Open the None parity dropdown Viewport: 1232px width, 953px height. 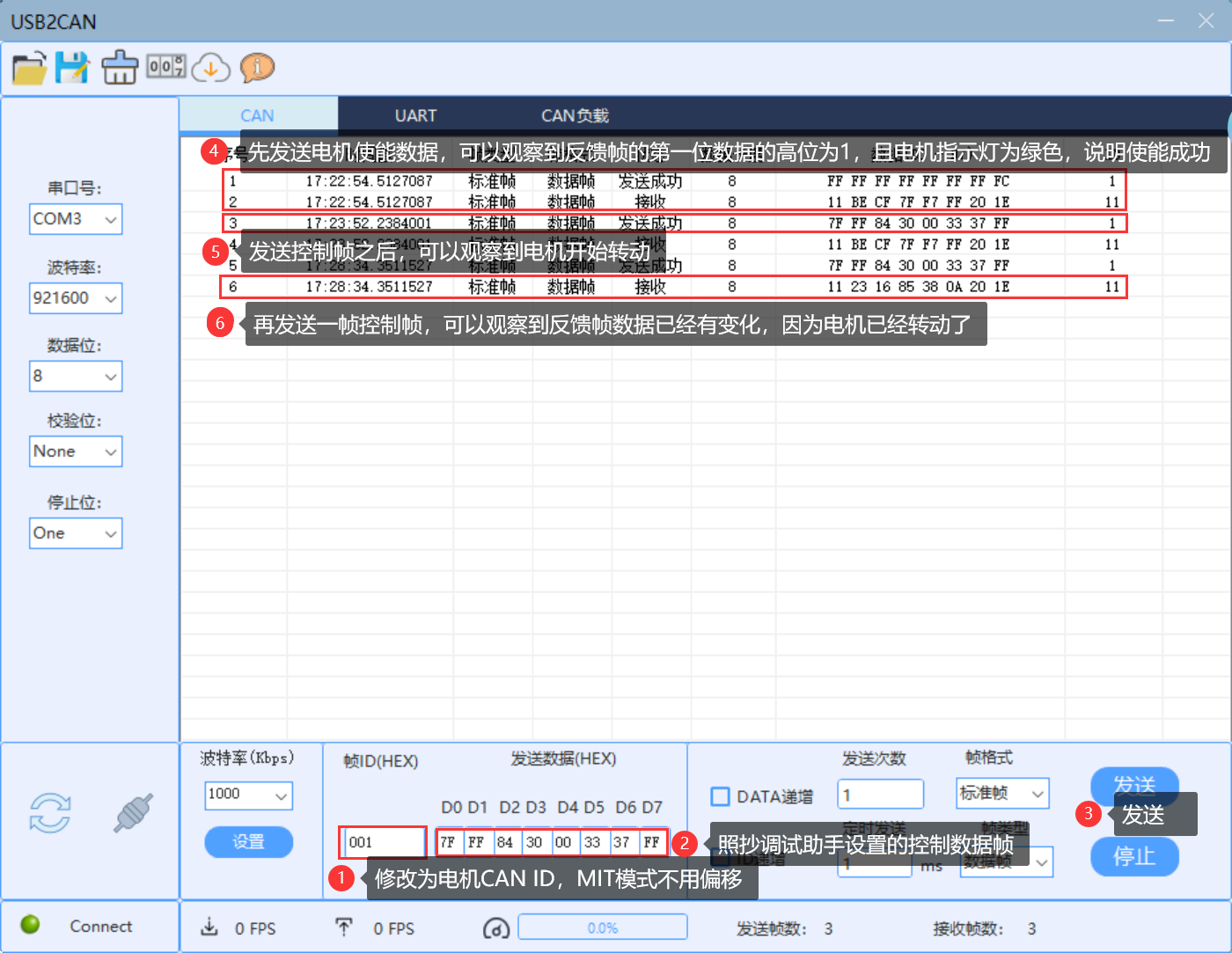pyautogui.click(x=76, y=451)
